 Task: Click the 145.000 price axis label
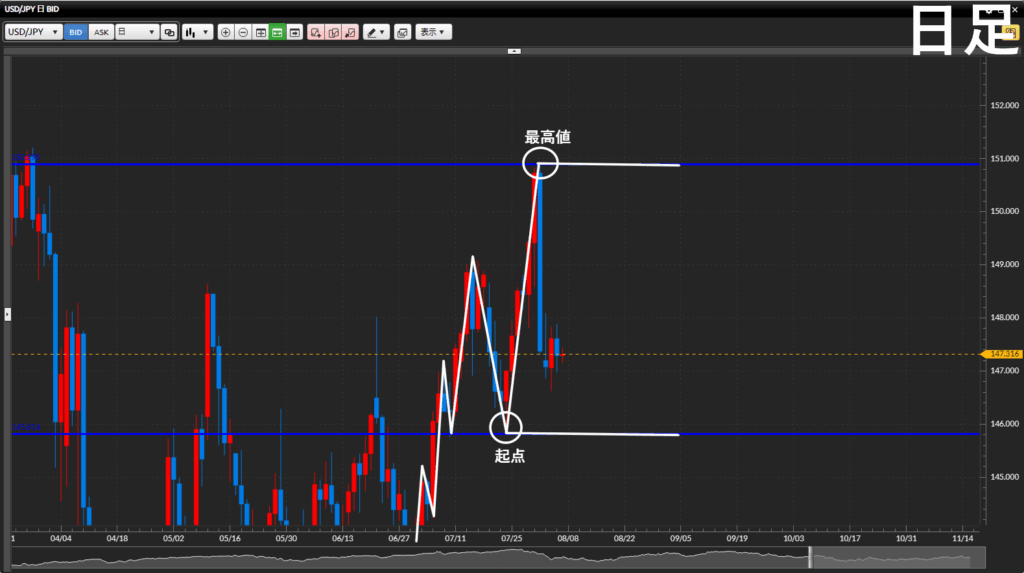point(1004,477)
